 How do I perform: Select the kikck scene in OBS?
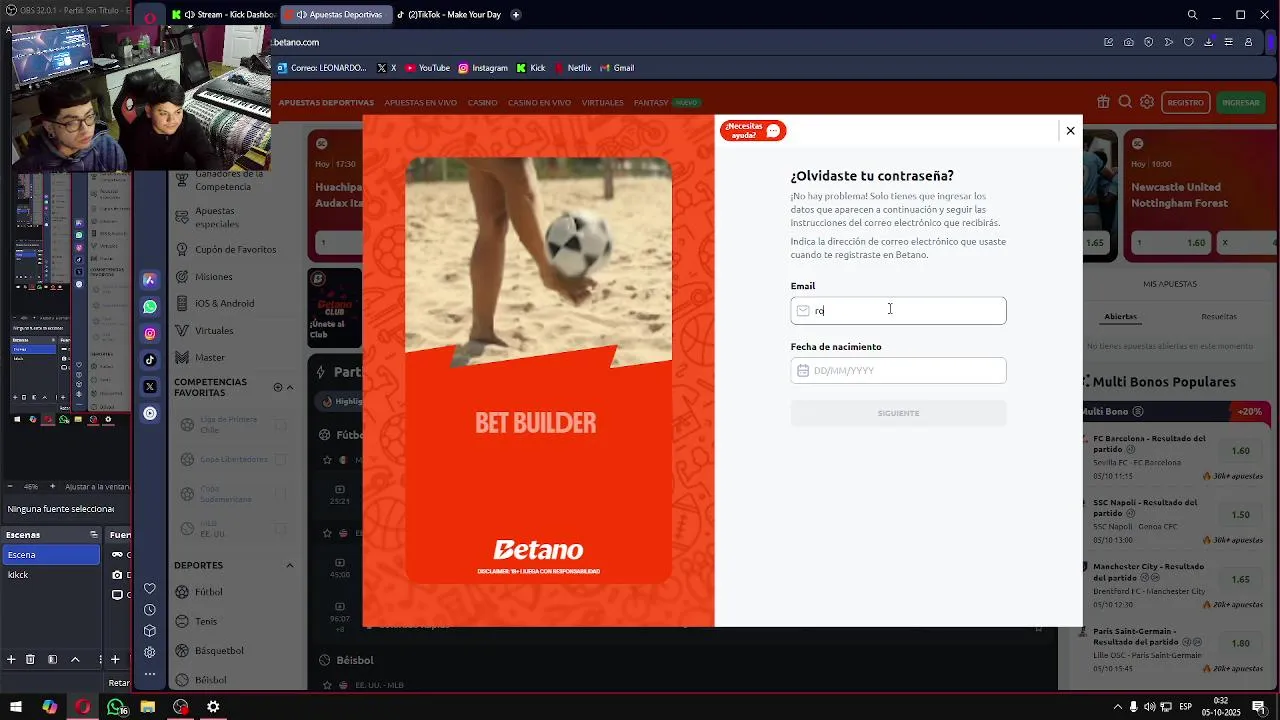(50, 575)
